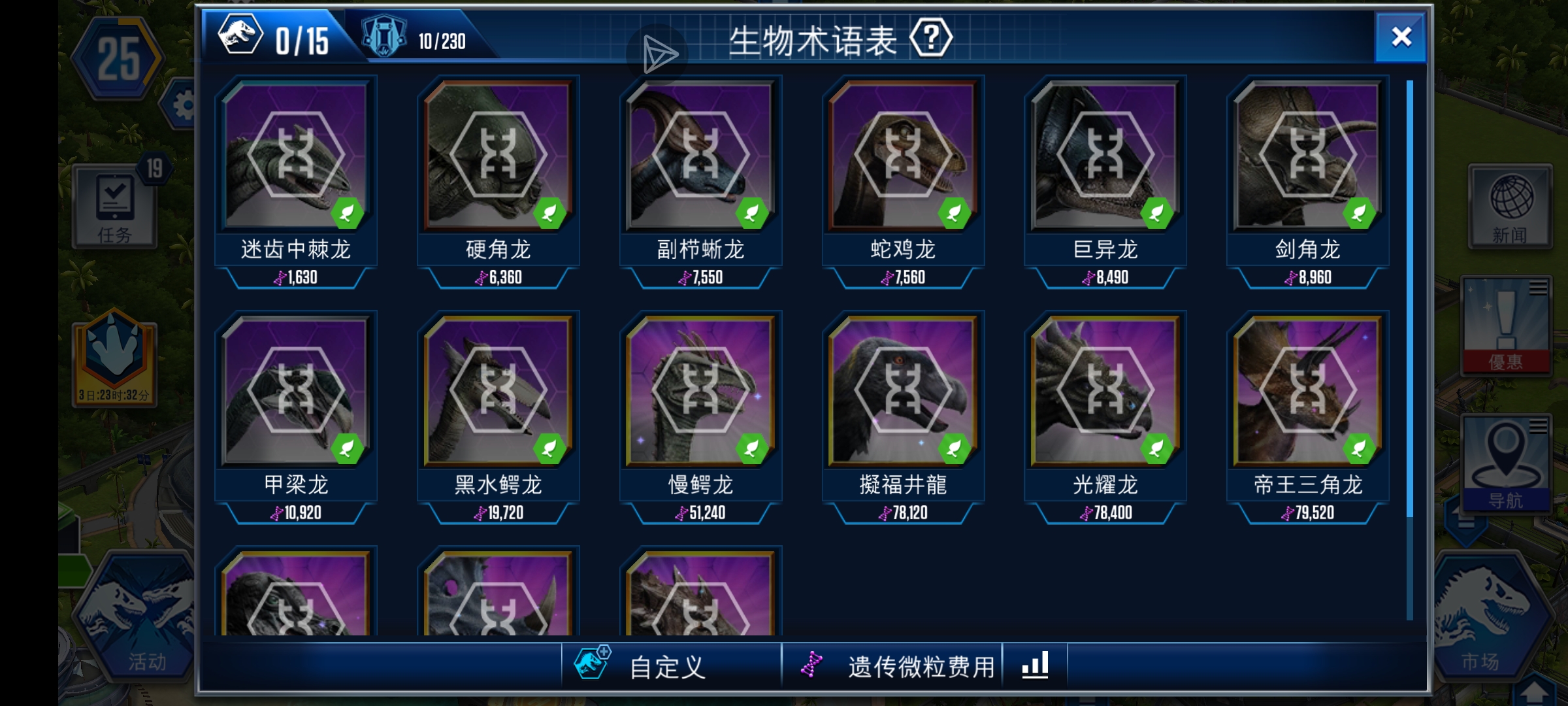1568x706 pixels.
Task: Click the creature list vertical scrollbar
Action: pyautogui.click(x=1410, y=350)
